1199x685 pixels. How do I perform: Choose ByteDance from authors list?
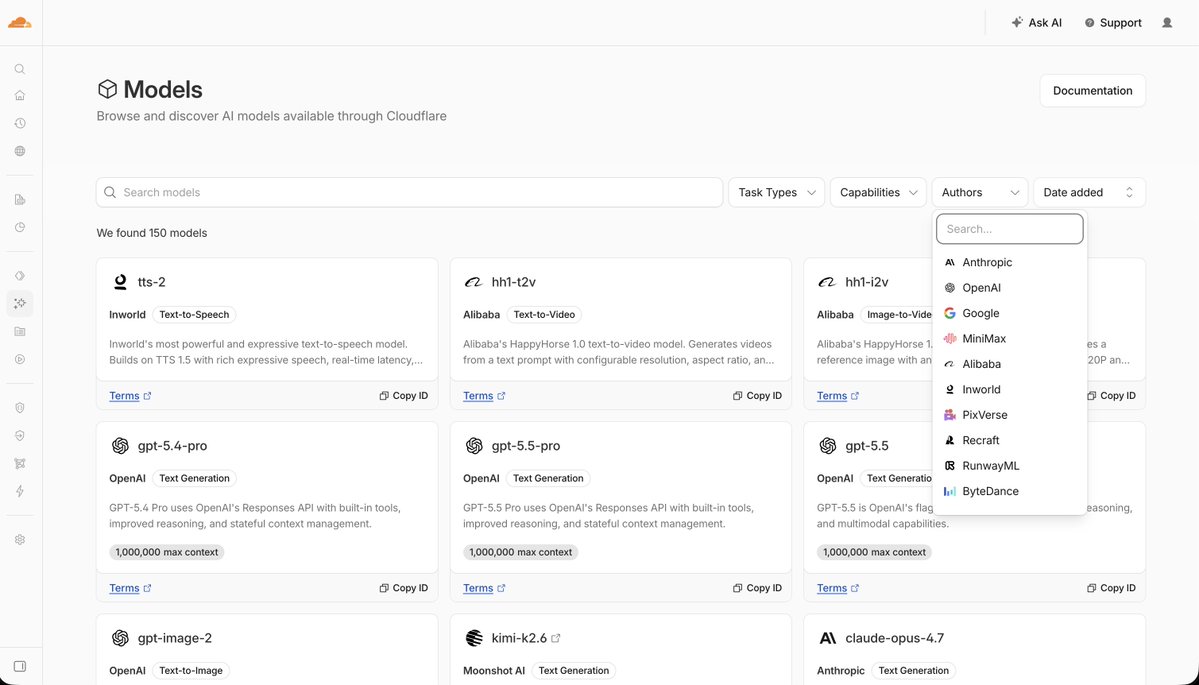[1009, 491]
